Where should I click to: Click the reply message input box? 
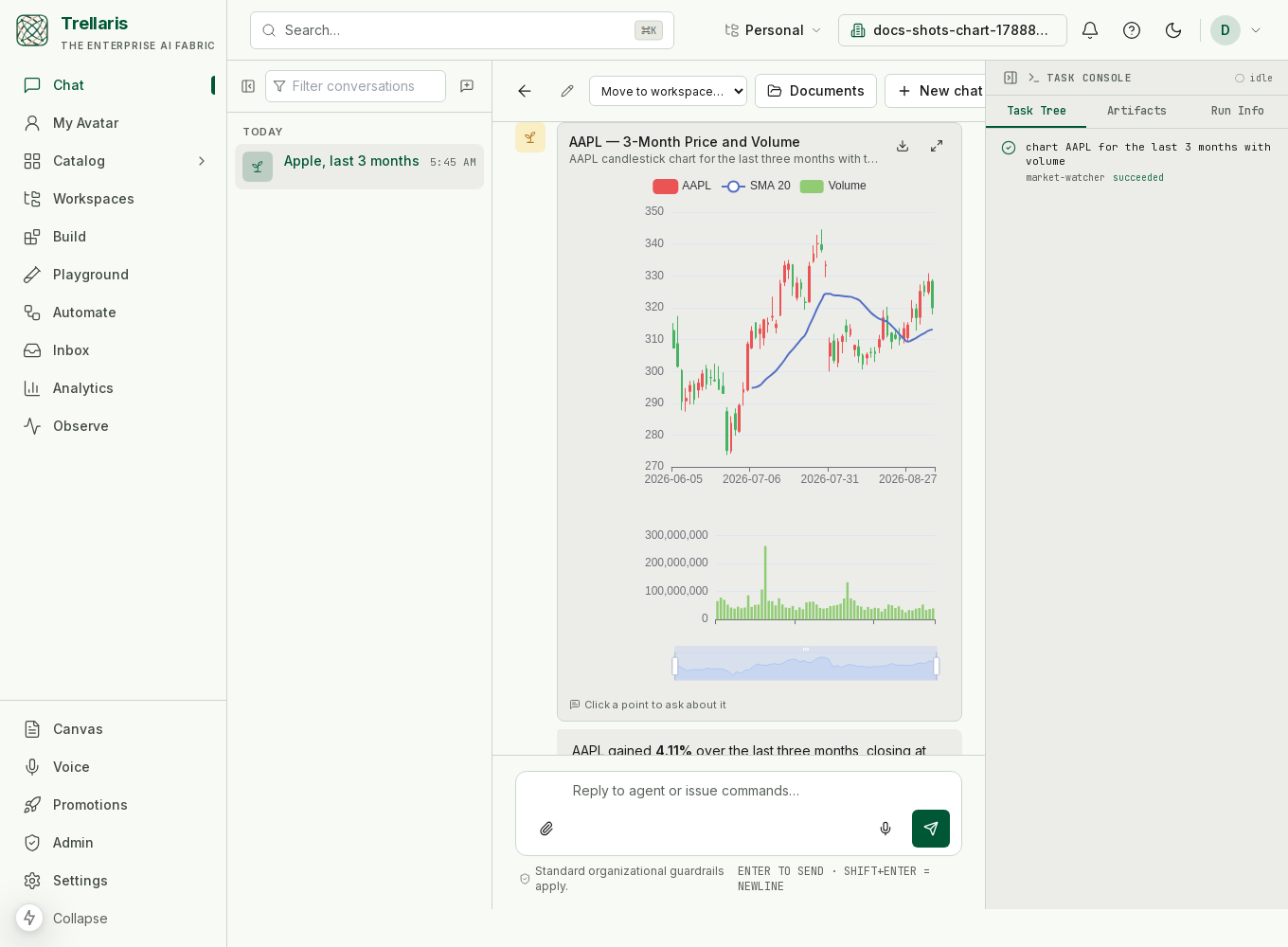[739, 791]
